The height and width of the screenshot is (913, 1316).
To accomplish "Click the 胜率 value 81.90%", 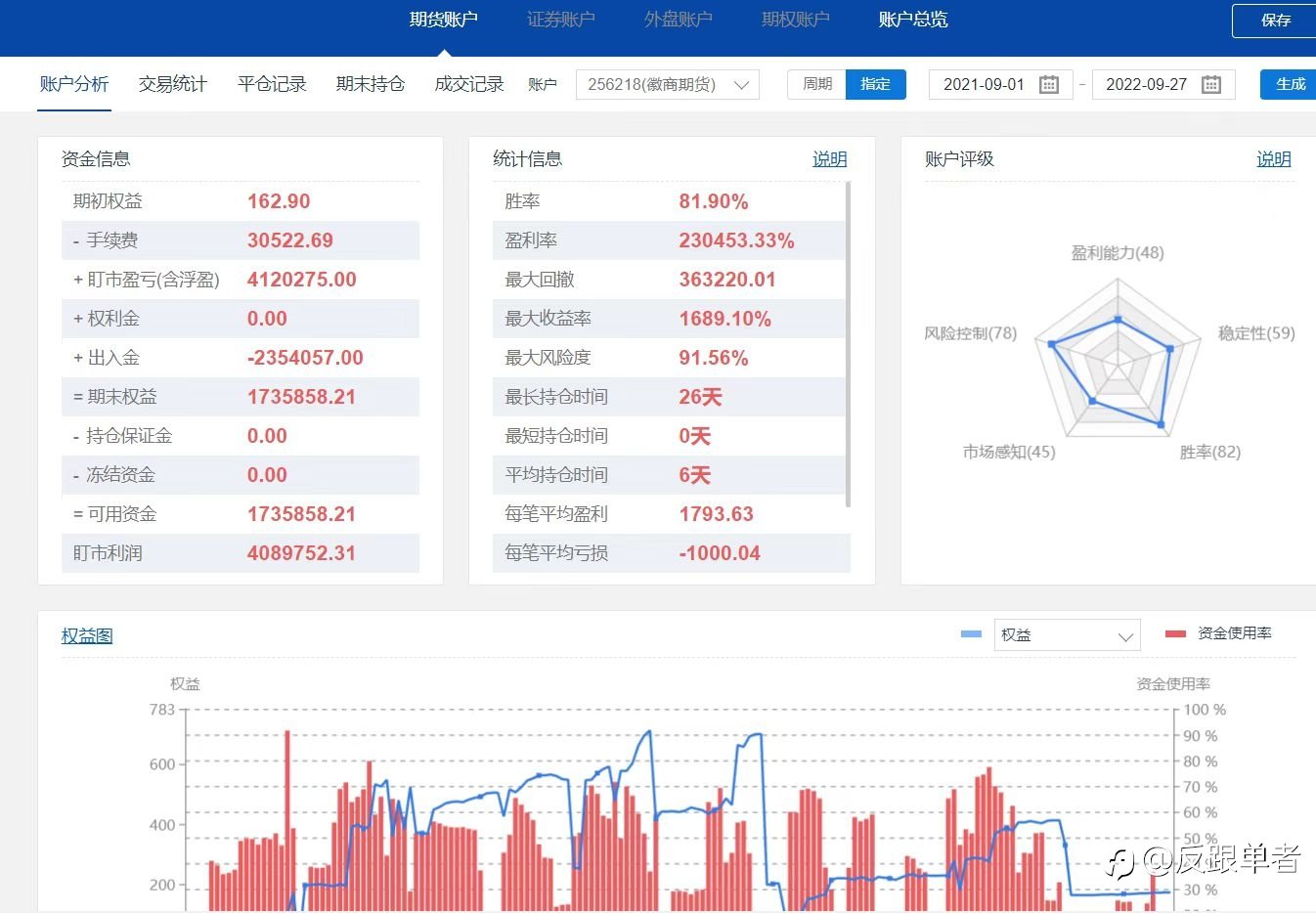I will point(714,201).
